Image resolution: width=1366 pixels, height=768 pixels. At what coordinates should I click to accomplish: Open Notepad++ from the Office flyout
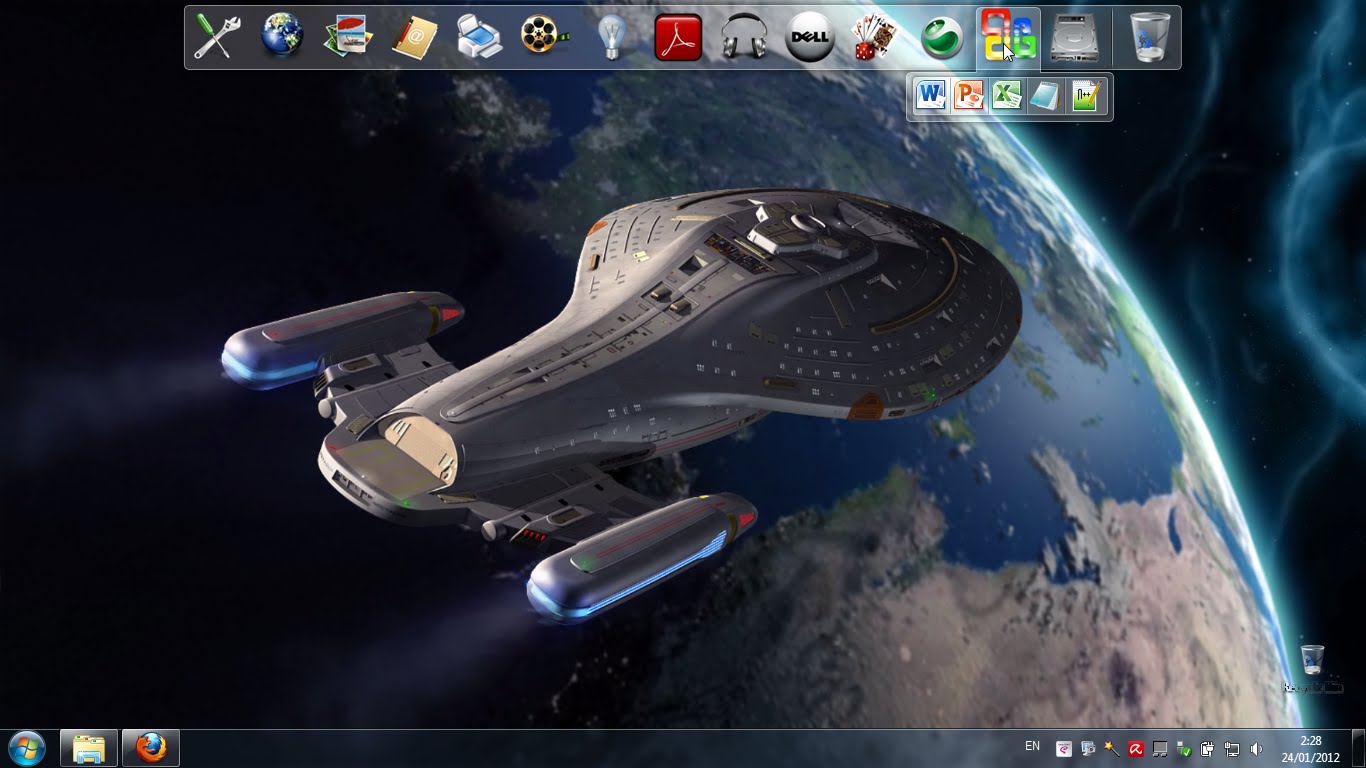(x=1085, y=96)
